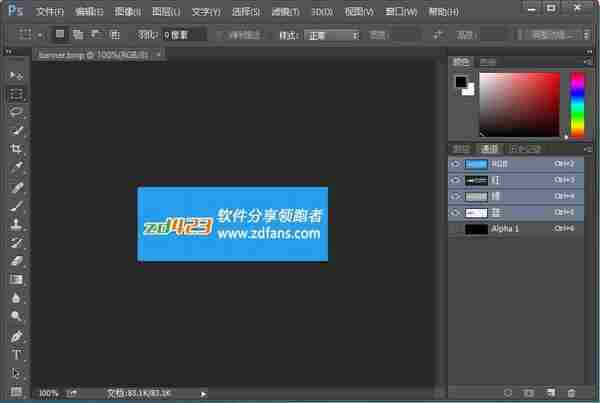The height and width of the screenshot is (403, 600).
Task: Open the 帮助(H) menu
Action: click(x=443, y=12)
